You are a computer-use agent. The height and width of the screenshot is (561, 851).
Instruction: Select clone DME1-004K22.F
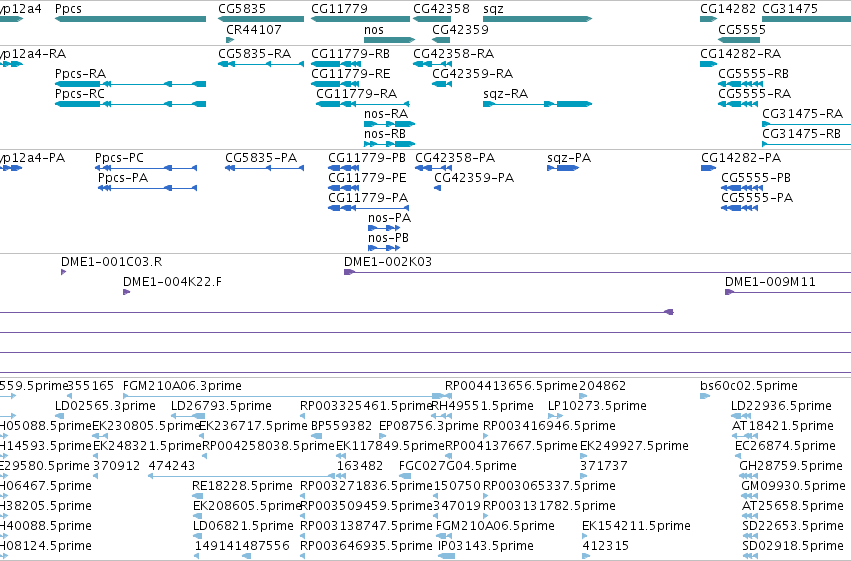tap(172, 282)
